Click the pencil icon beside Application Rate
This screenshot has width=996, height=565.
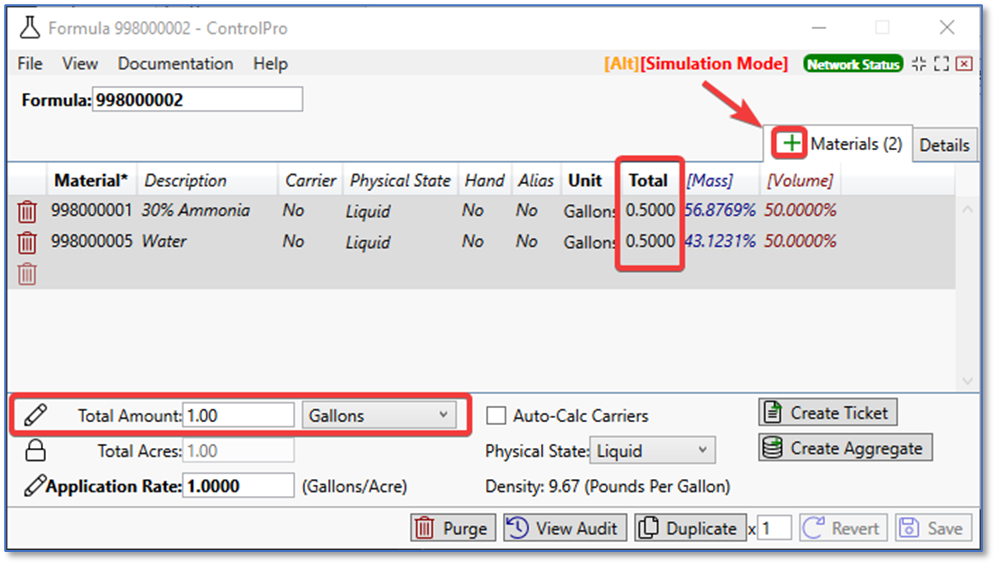[35, 486]
